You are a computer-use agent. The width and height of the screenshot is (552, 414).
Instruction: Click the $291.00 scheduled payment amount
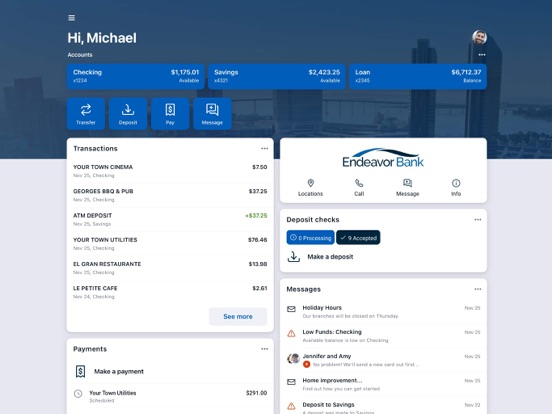tap(256, 393)
